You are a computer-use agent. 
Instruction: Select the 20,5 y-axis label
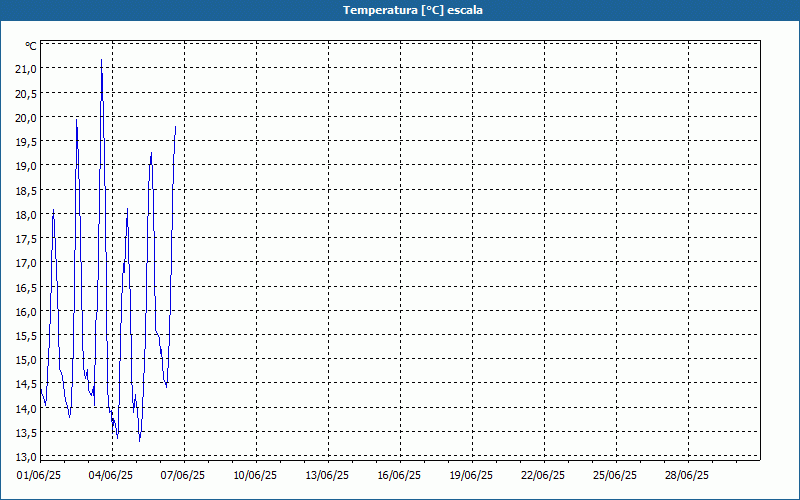[x=26, y=93]
